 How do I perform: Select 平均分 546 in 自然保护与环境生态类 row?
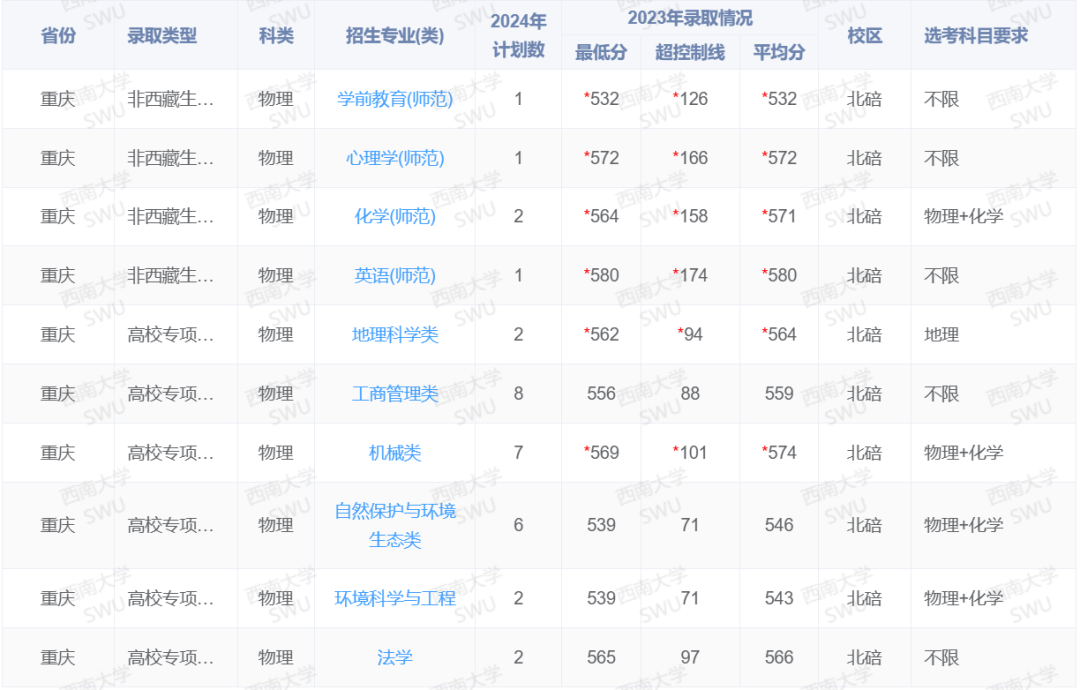click(x=778, y=525)
